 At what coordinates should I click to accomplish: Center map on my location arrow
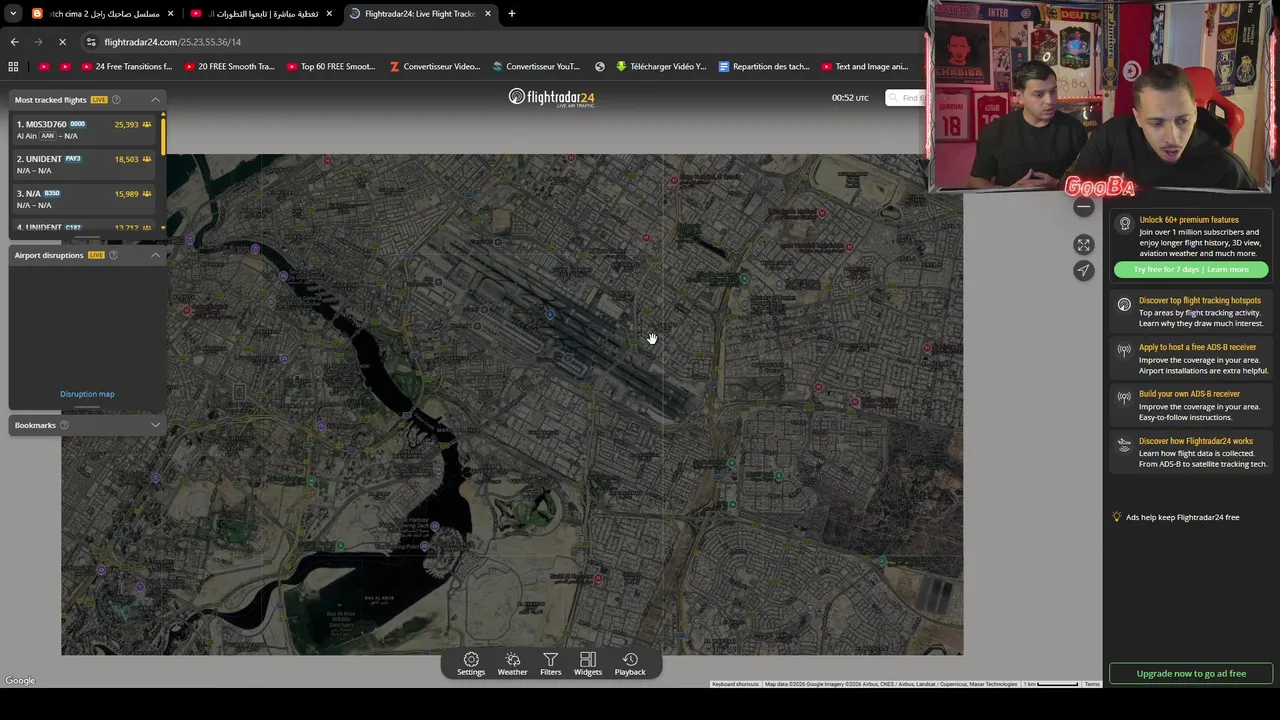(x=1084, y=270)
